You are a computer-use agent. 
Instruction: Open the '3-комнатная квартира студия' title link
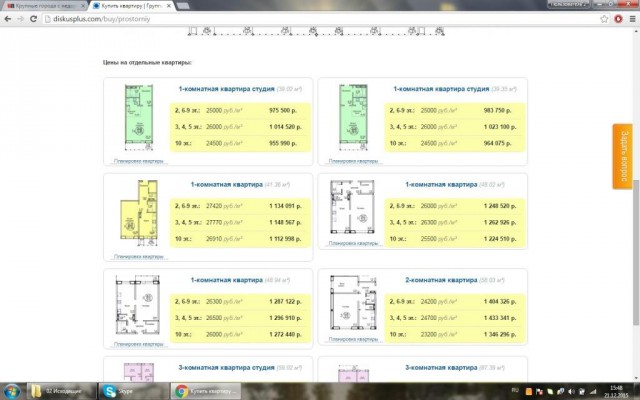click(227, 367)
